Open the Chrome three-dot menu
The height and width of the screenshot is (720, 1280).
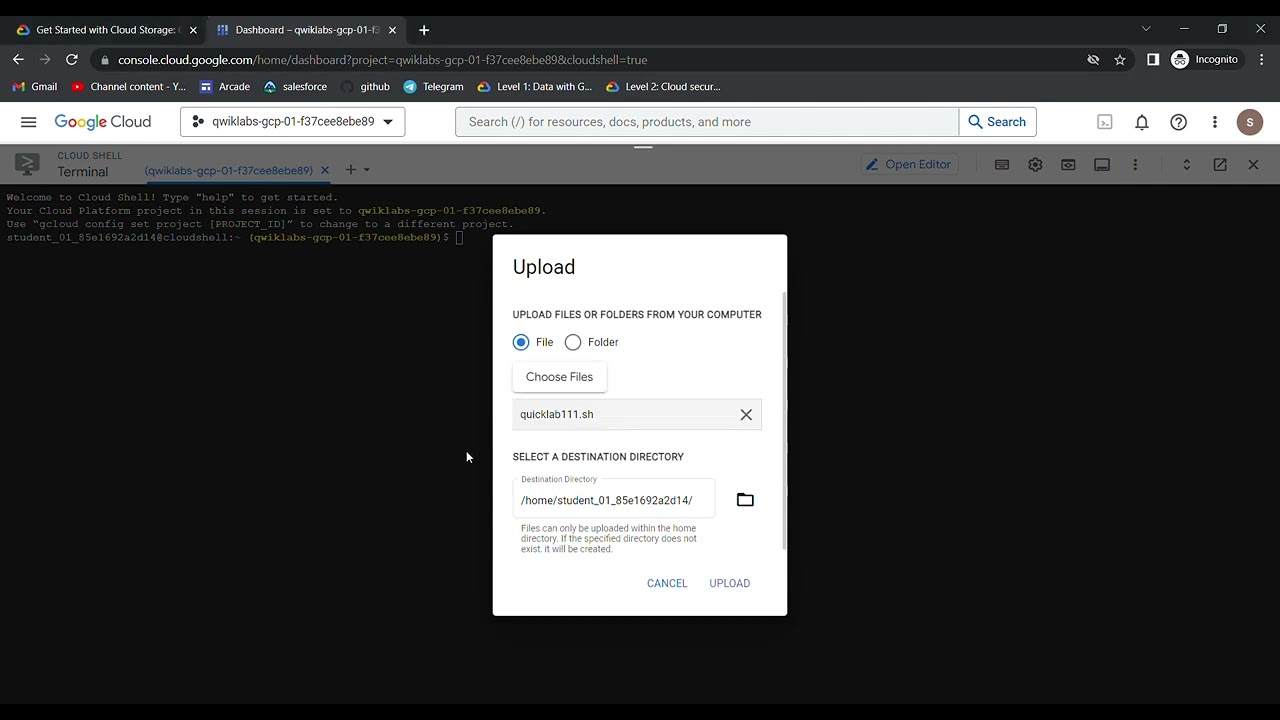click(x=1261, y=60)
